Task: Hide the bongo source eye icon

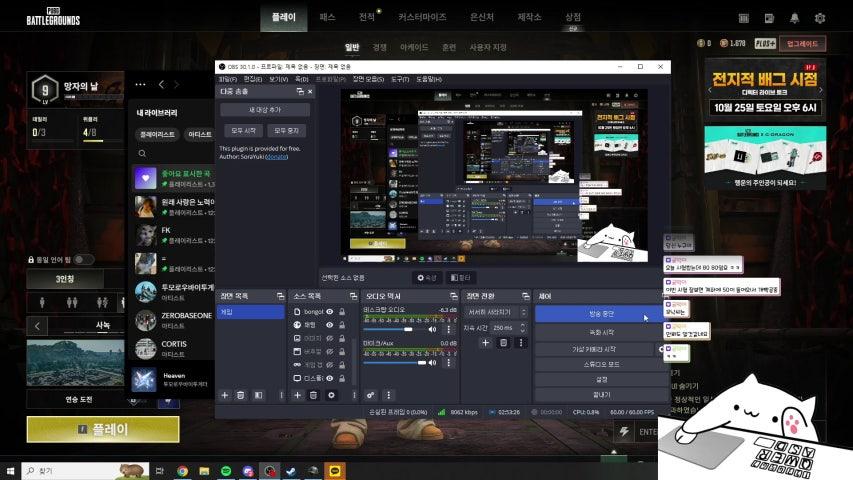Action: [x=330, y=312]
